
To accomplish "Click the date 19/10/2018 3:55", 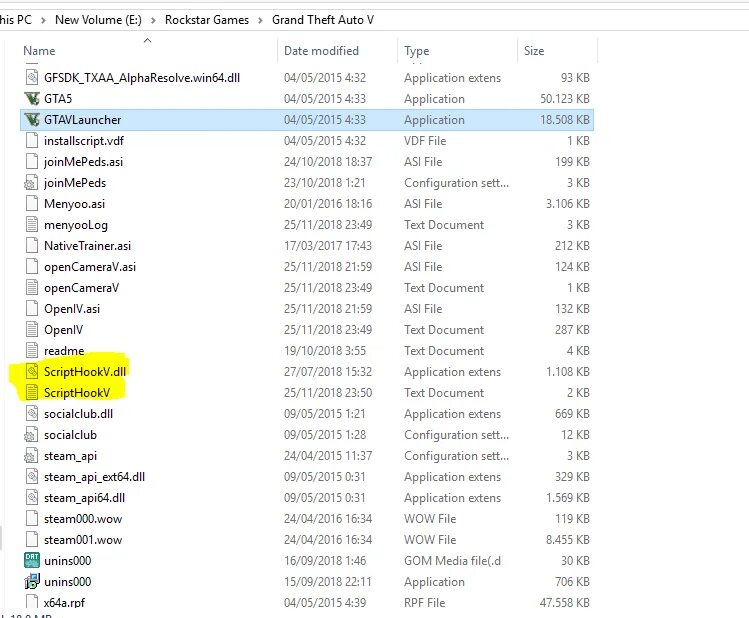I will [325, 351].
